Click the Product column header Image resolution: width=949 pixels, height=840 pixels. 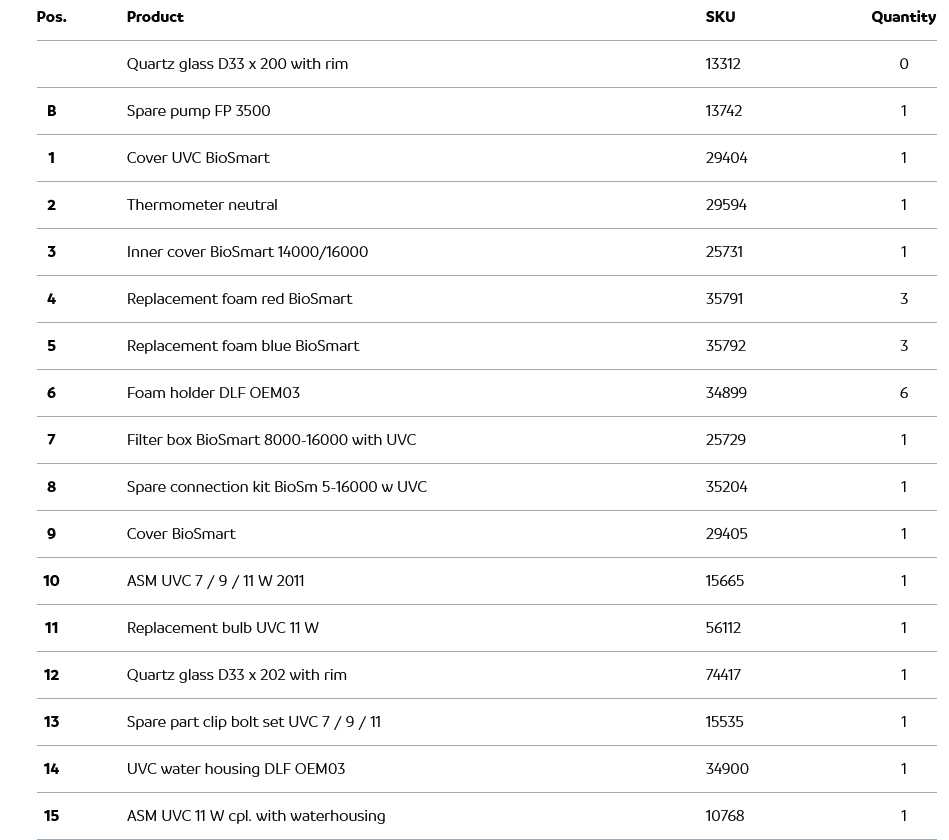pos(155,17)
